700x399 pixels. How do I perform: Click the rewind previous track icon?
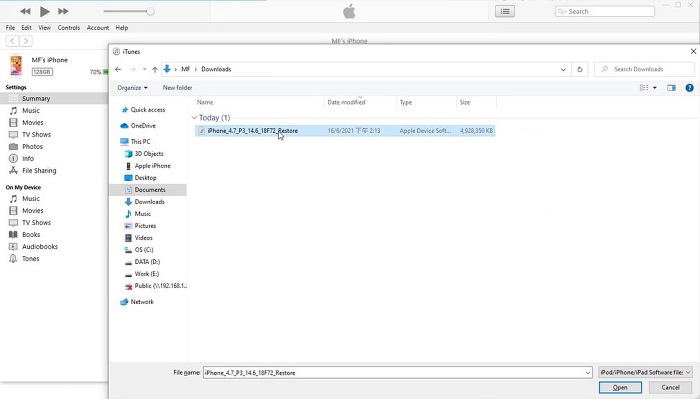click(25, 11)
